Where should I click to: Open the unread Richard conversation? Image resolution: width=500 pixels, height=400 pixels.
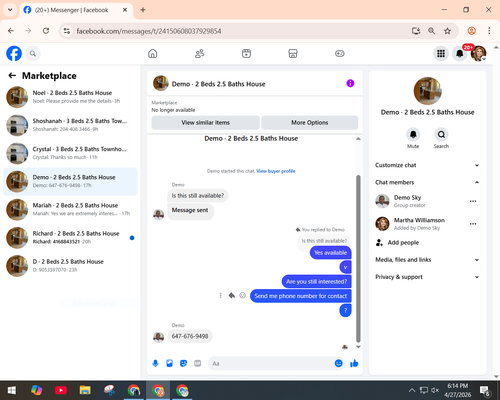(x=70, y=237)
